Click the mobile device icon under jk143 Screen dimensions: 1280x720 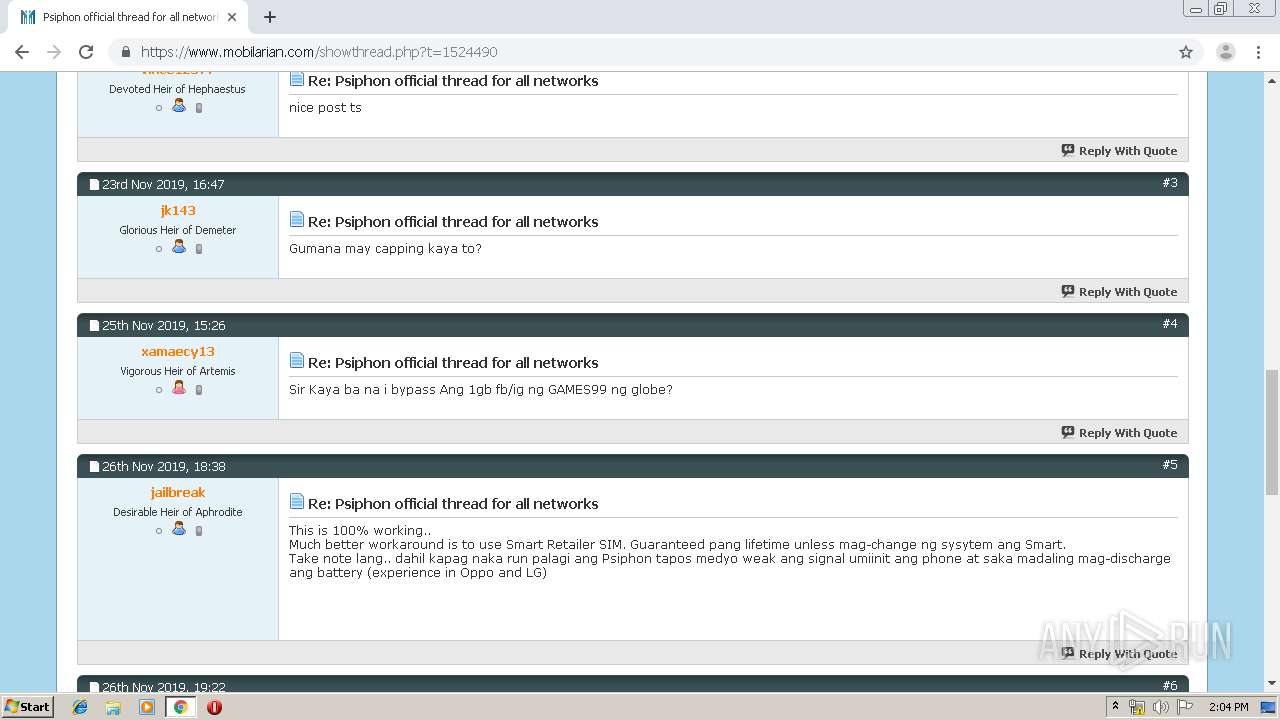click(x=199, y=249)
